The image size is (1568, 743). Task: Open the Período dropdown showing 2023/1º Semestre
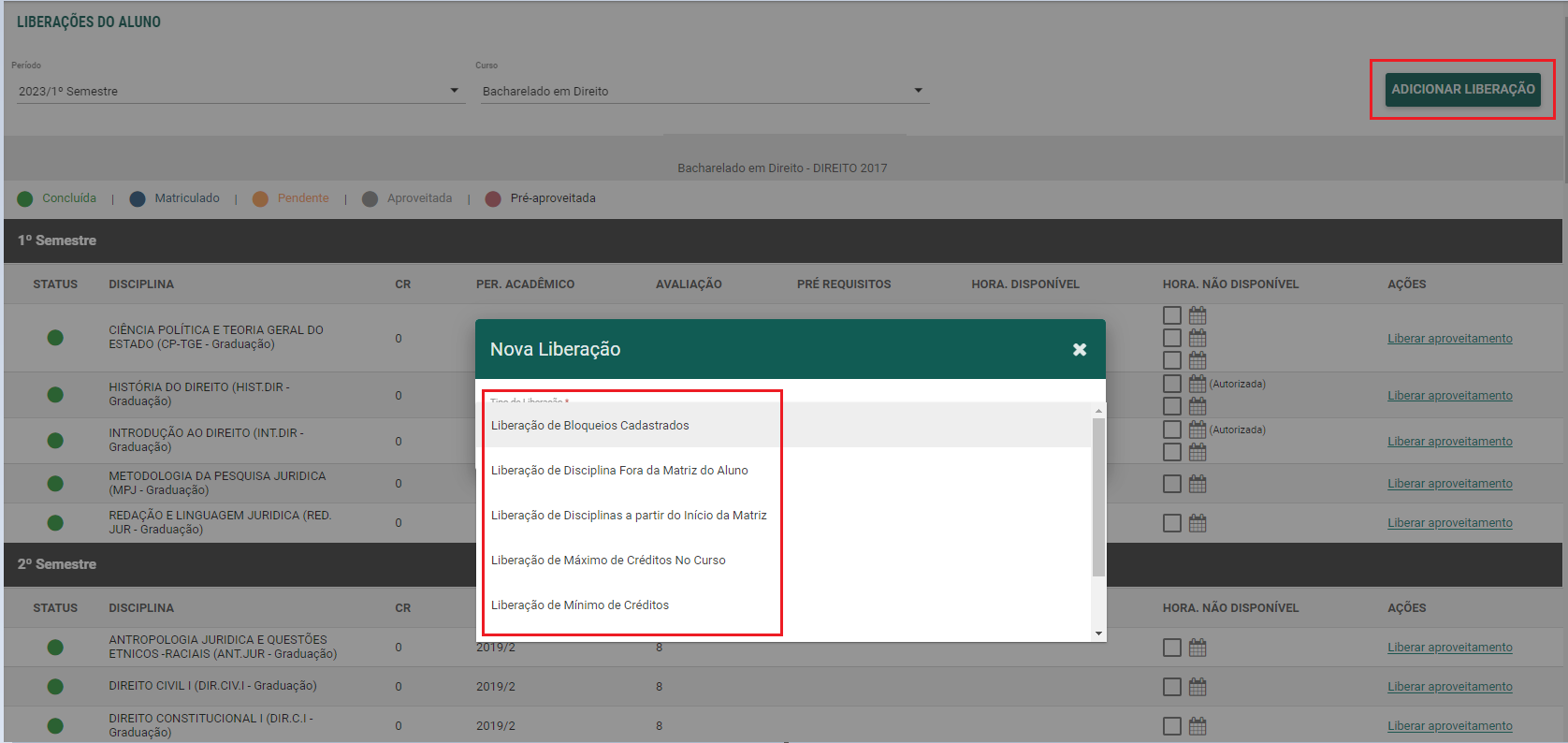coord(239,91)
